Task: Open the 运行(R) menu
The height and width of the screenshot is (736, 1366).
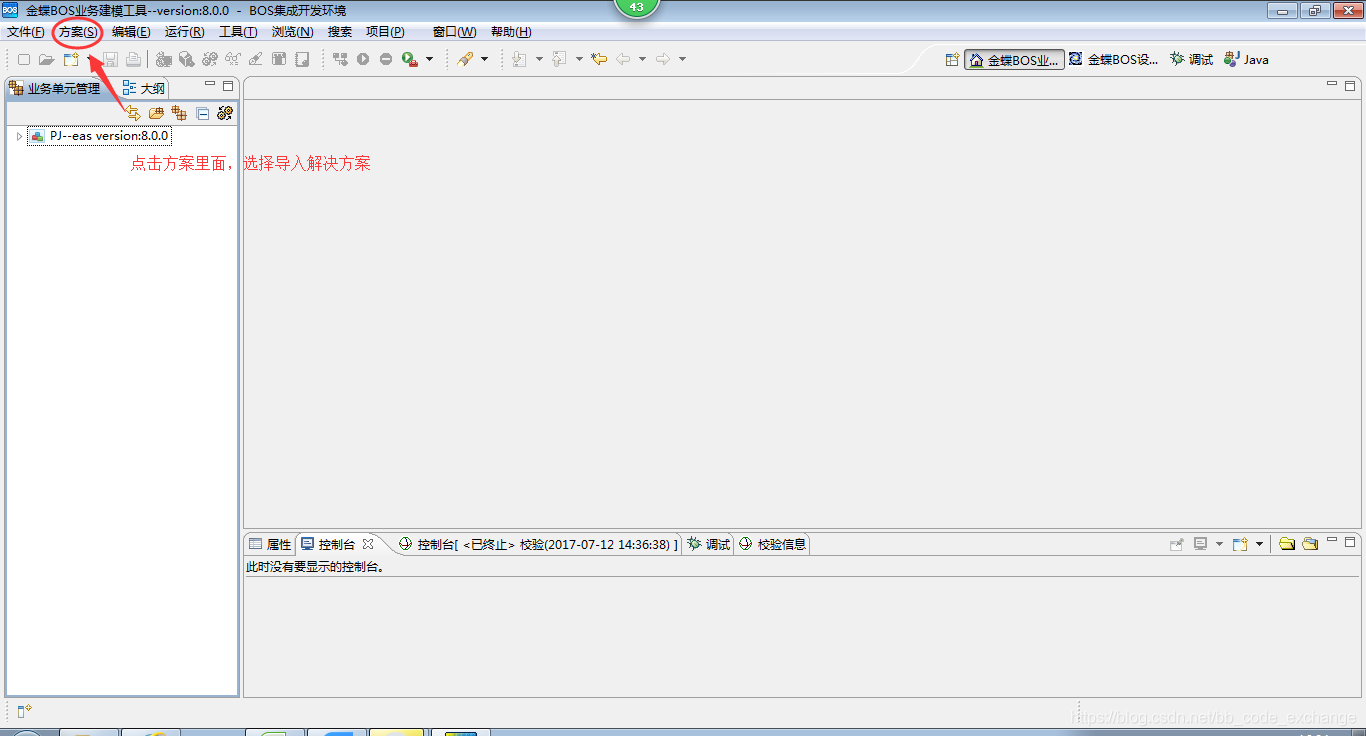Action: [x=185, y=32]
